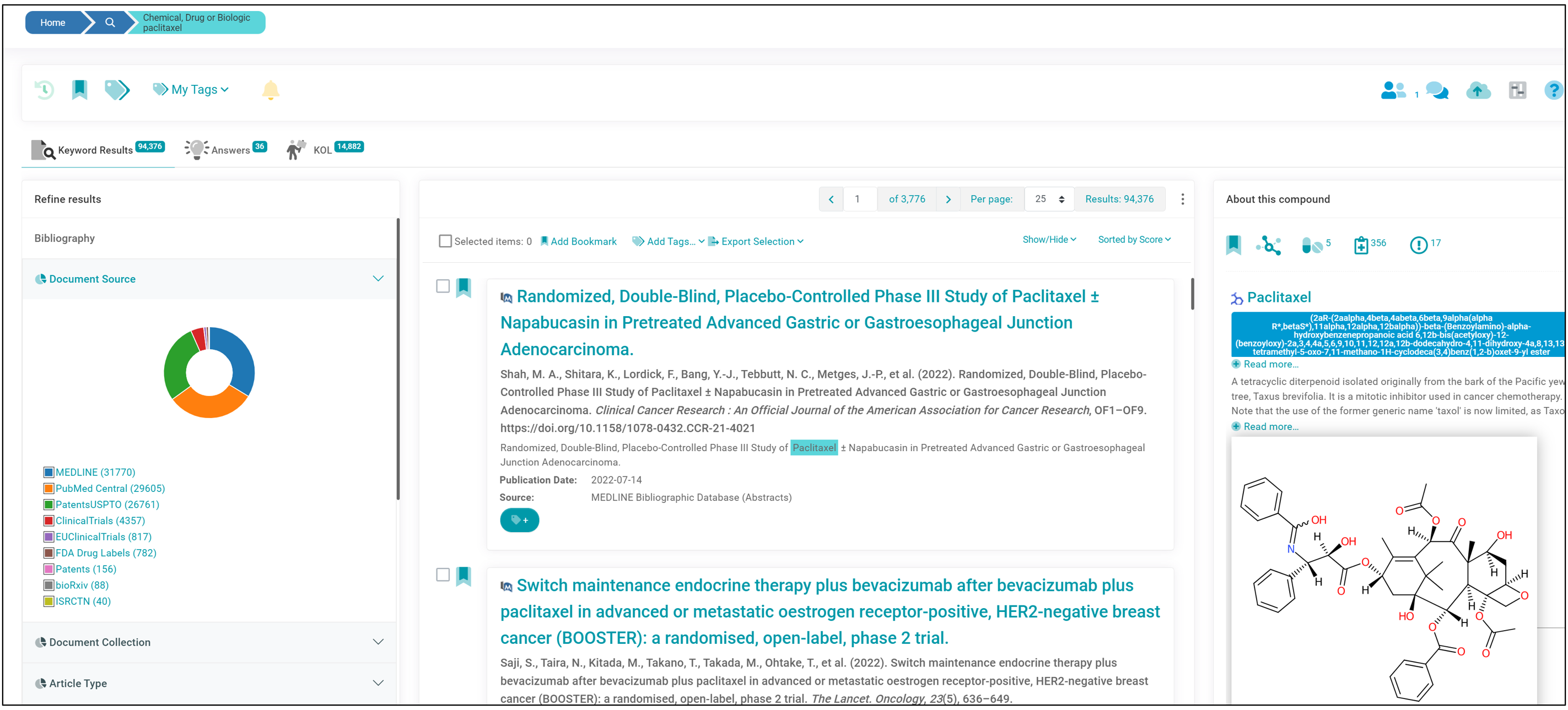
Task: Expand the Document Collection section
Action: pos(378,642)
